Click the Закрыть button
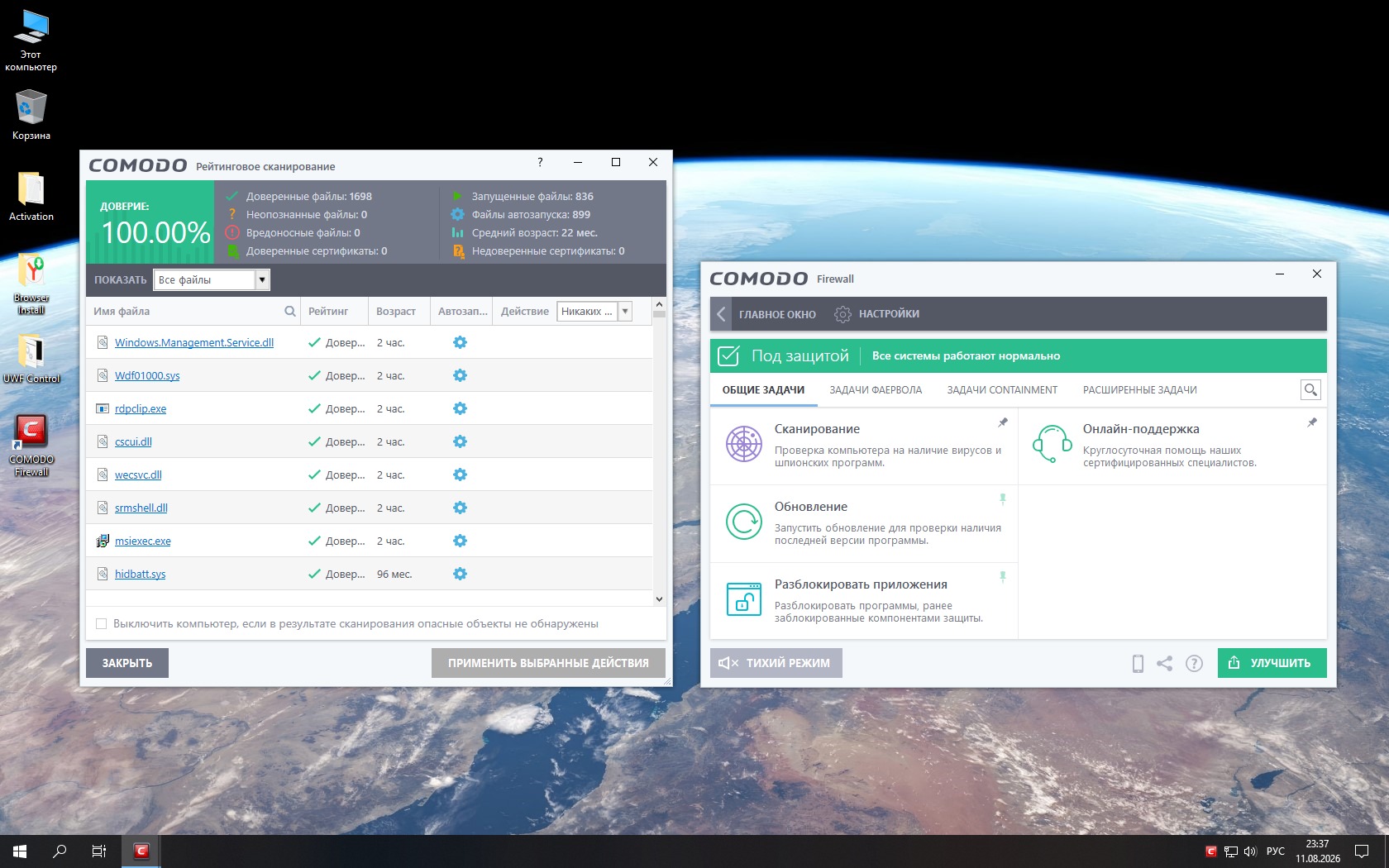 (x=127, y=663)
